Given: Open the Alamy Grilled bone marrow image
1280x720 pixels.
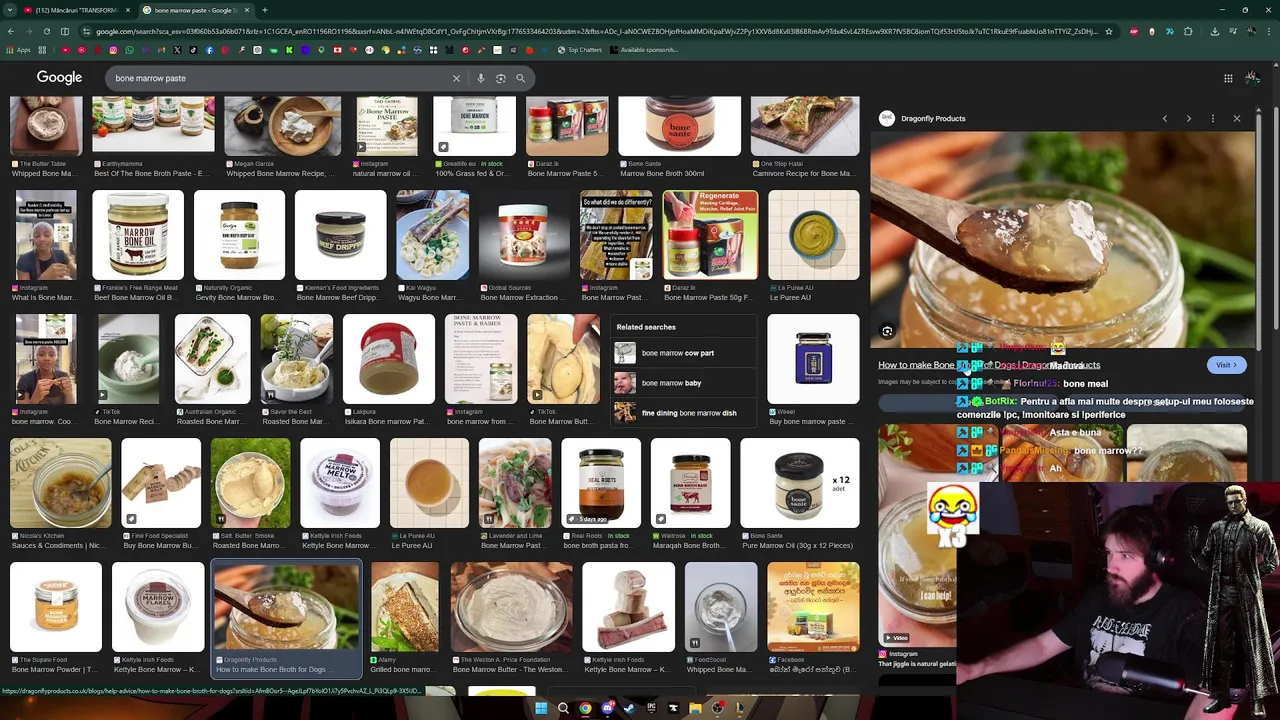Looking at the screenshot, I should point(404,607).
